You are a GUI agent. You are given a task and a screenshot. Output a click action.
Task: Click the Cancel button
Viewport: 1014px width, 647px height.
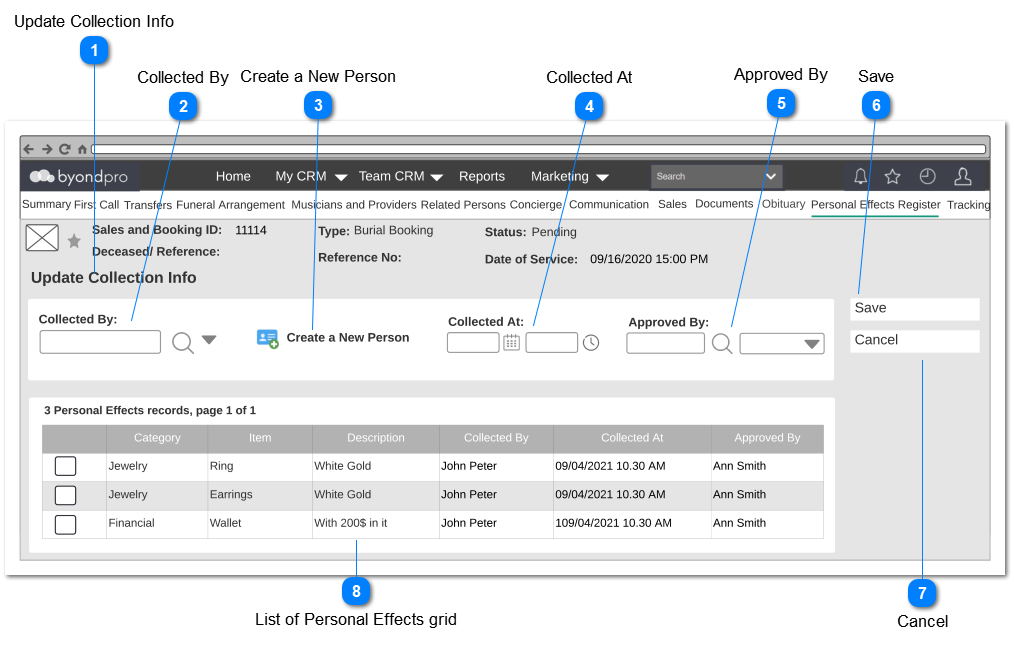pos(914,341)
